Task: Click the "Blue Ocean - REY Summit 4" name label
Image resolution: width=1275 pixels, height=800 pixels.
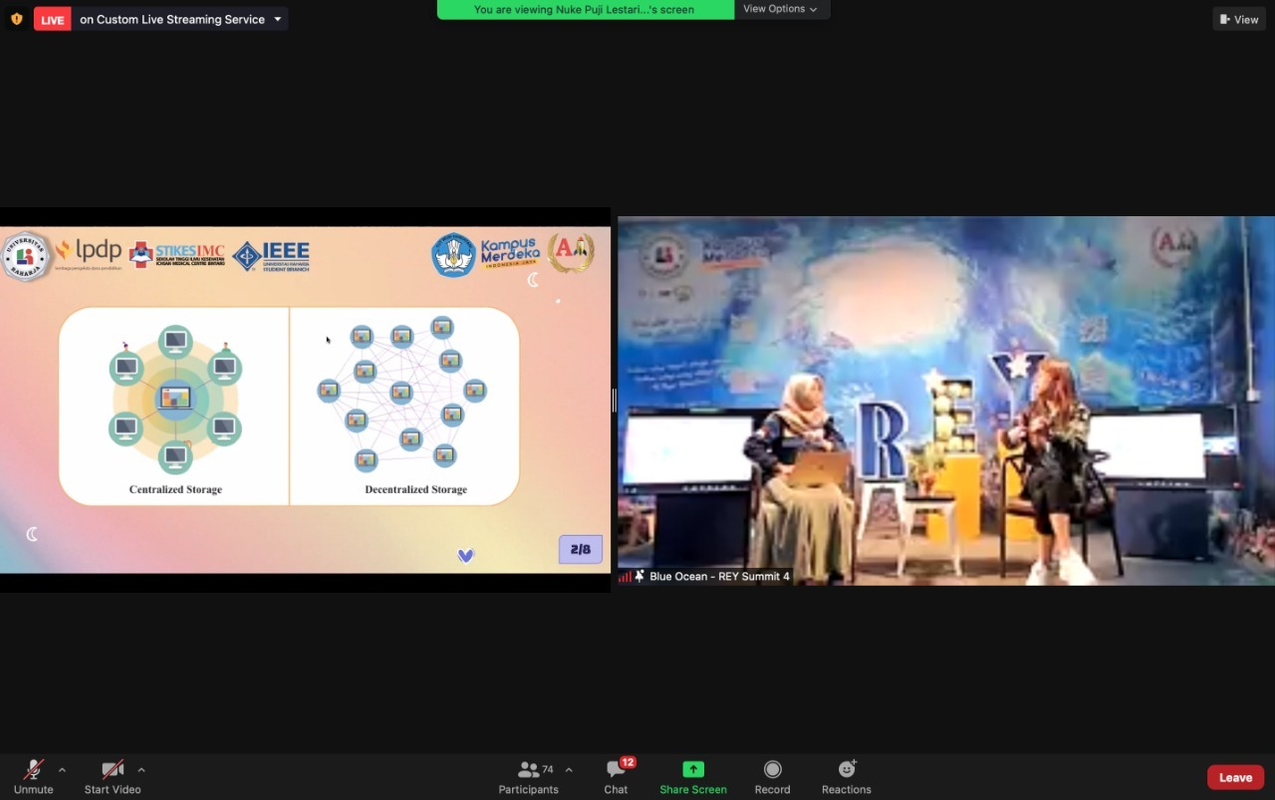Action: [719, 576]
